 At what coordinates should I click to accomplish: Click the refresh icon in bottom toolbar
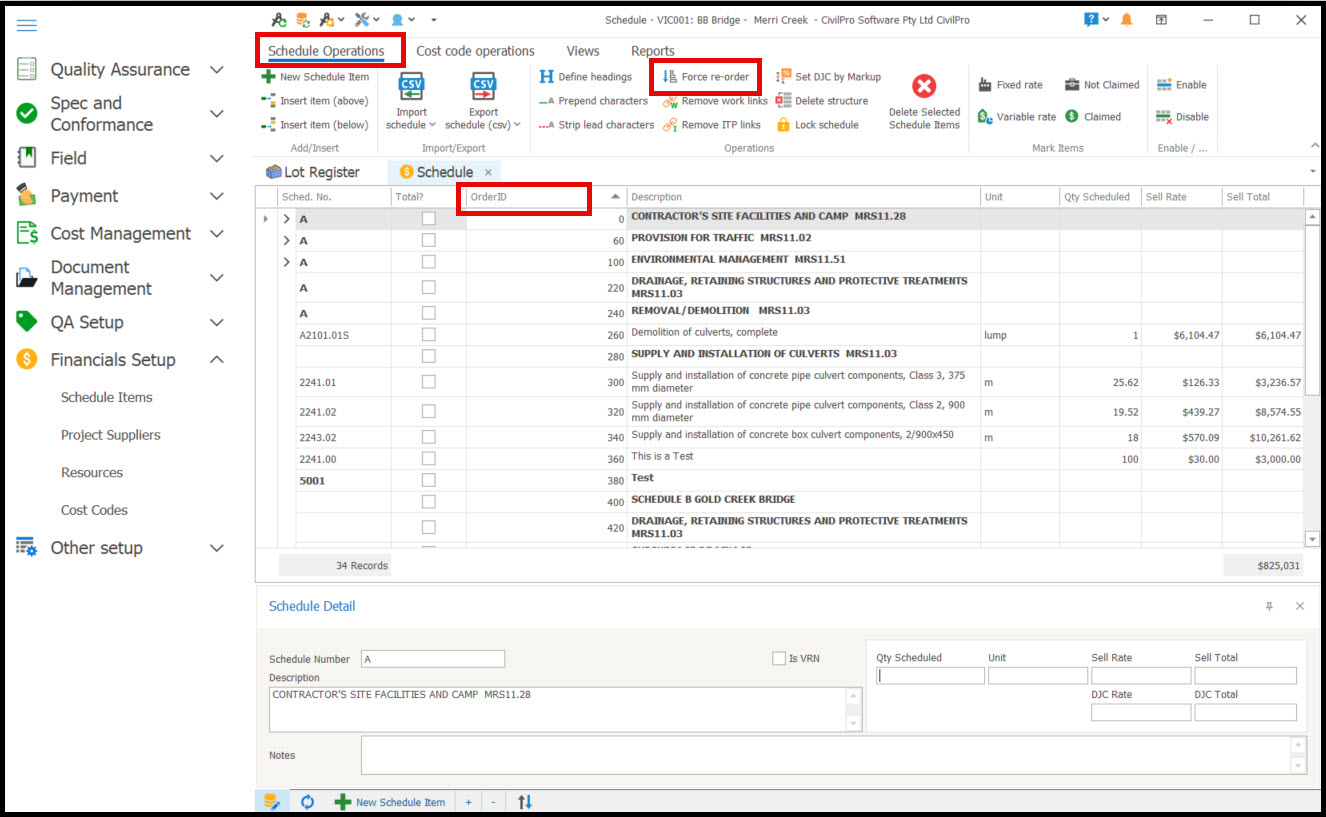(x=308, y=802)
